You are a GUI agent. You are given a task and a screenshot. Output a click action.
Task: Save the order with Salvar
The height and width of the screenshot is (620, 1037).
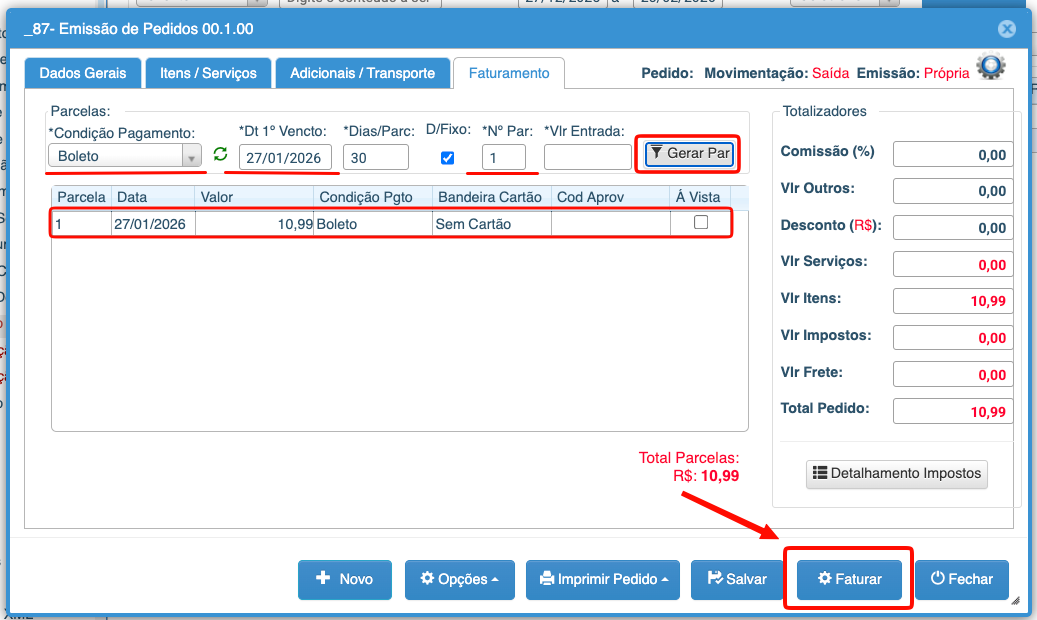pos(736,579)
